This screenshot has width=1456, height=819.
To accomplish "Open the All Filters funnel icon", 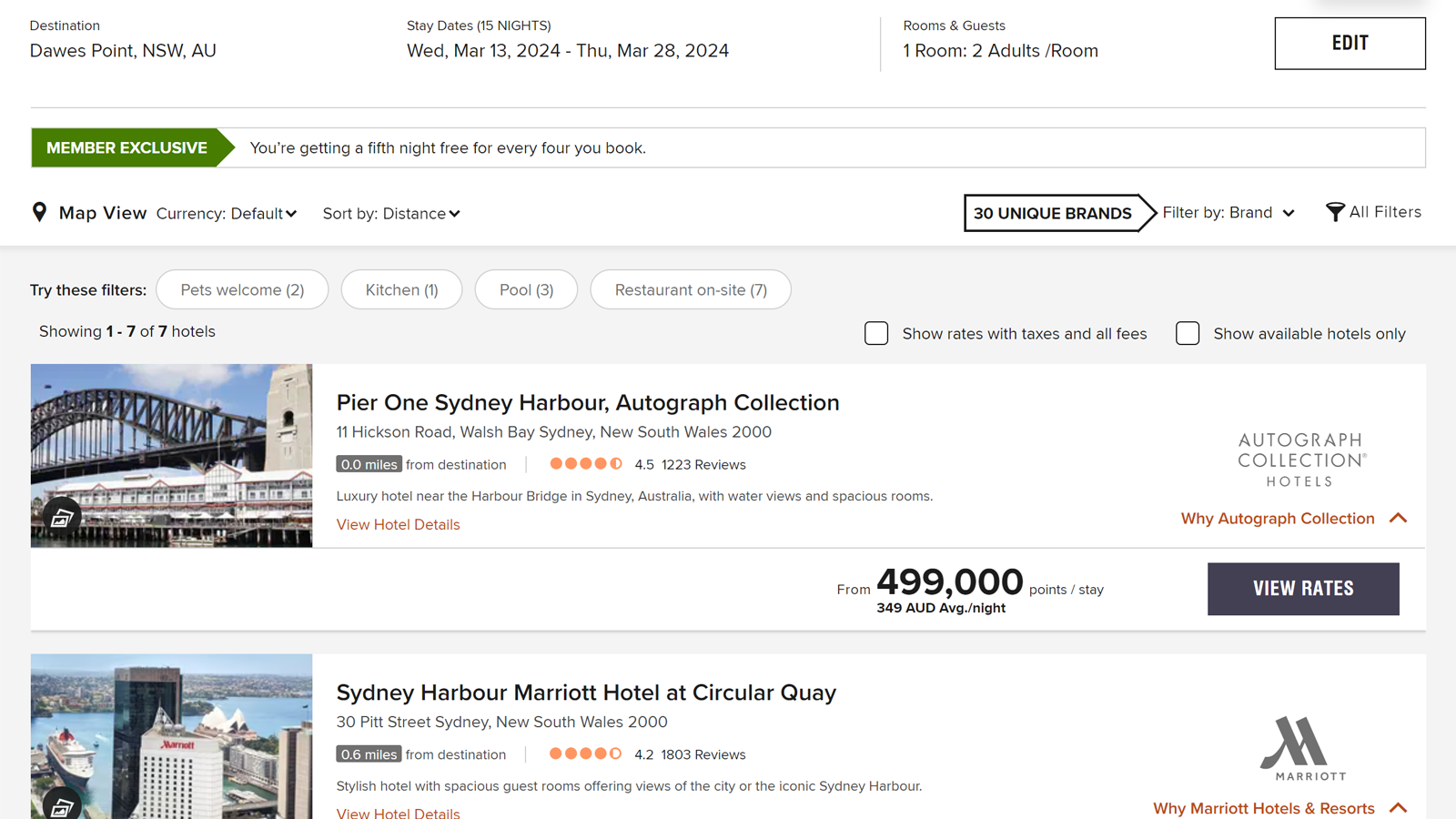I will [x=1335, y=212].
